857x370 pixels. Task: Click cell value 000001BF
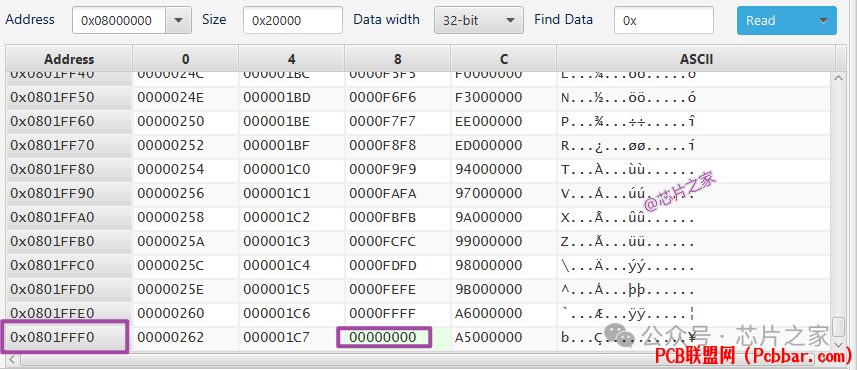coord(277,145)
